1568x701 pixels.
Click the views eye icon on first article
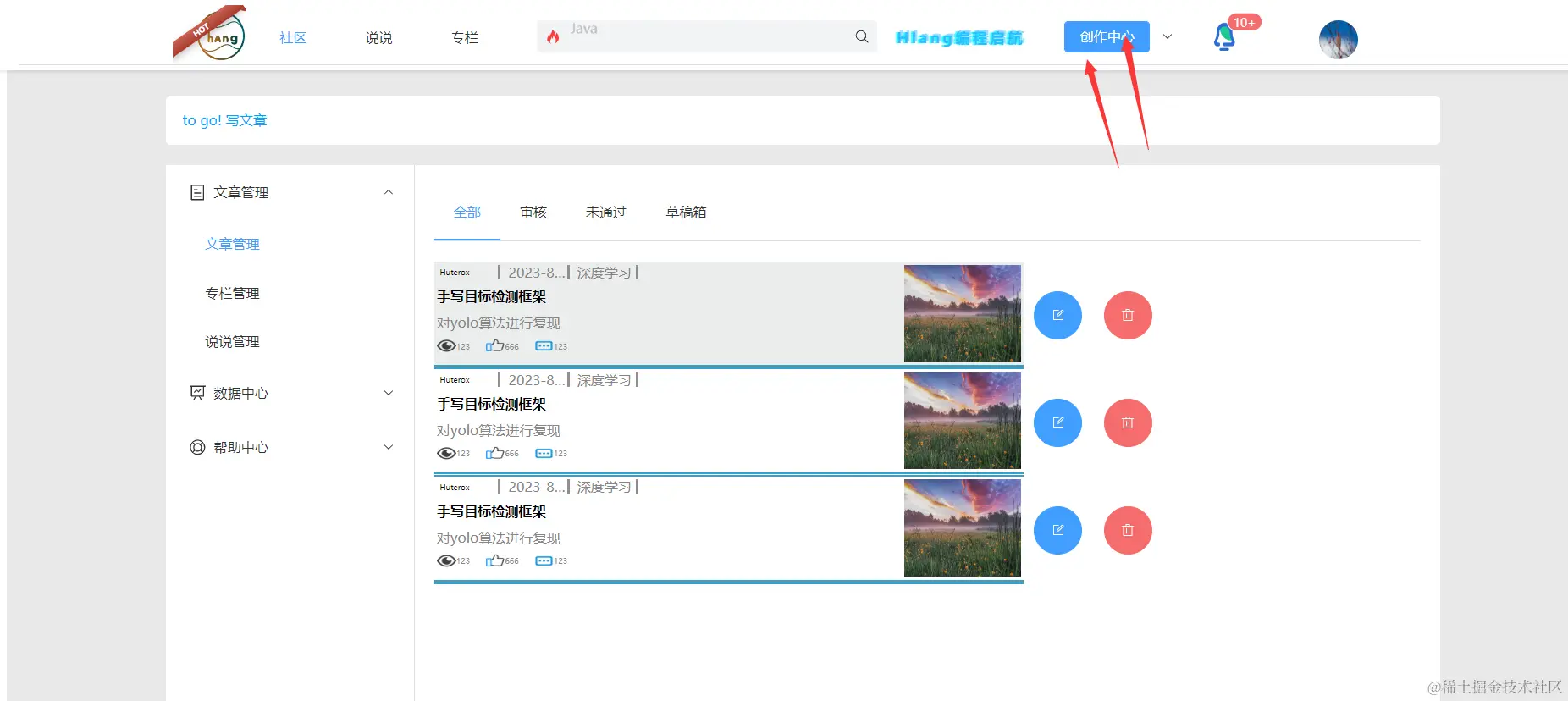pyautogui.click(x=446, y=345)
